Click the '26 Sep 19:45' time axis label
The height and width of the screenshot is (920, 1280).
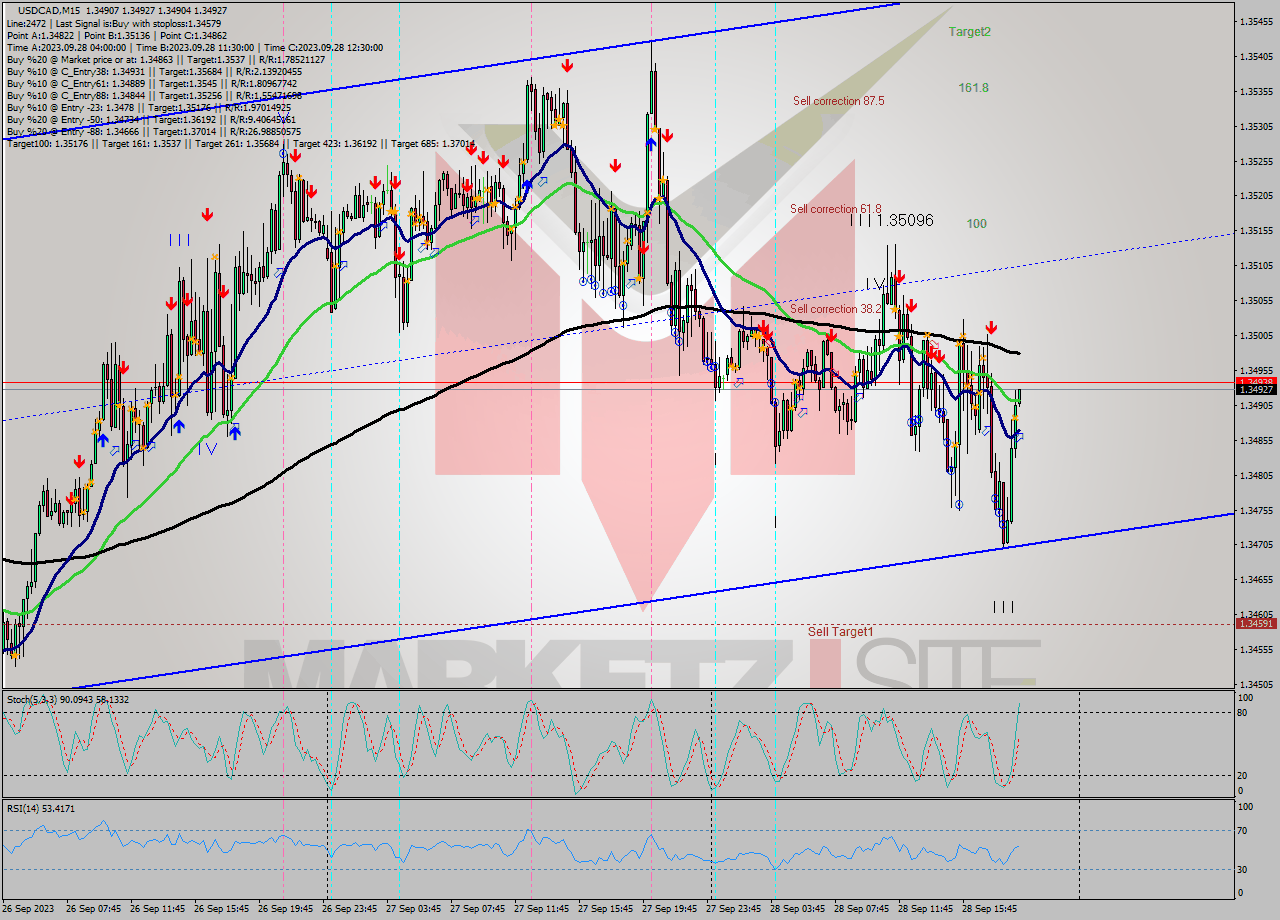286,909
